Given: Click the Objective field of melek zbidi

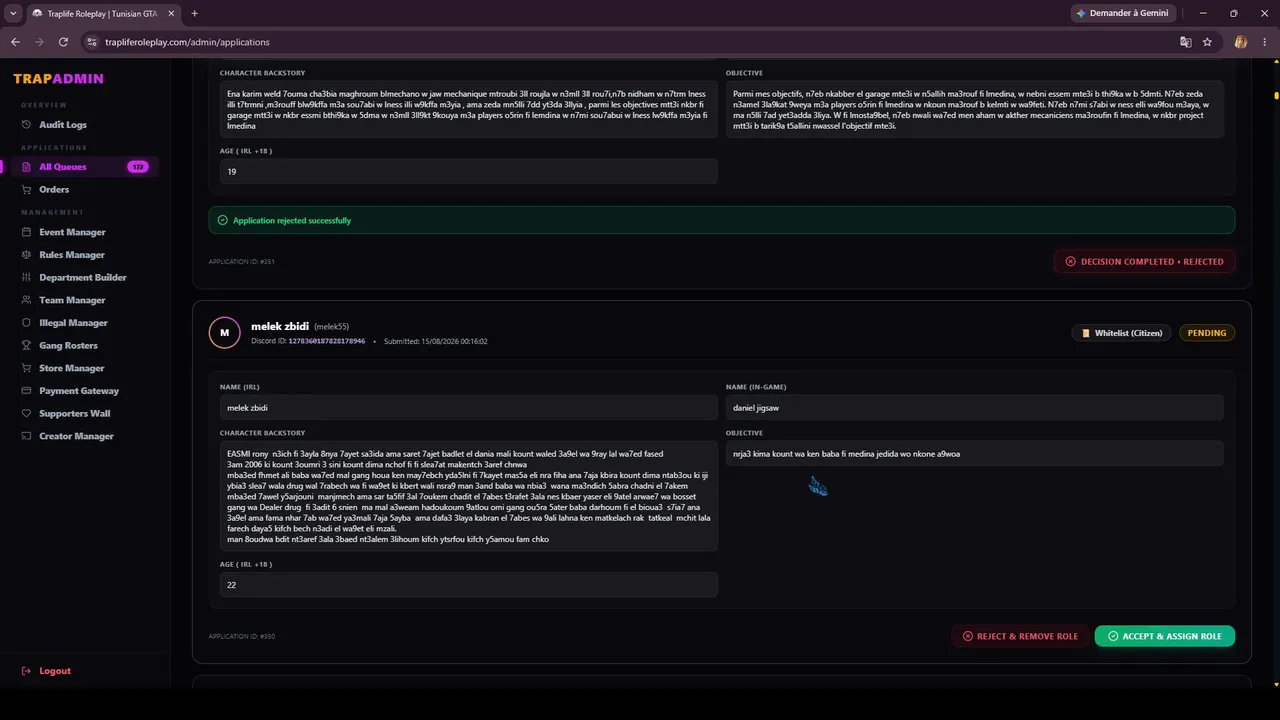Looking at the screenshot, I should coord(975,453).
